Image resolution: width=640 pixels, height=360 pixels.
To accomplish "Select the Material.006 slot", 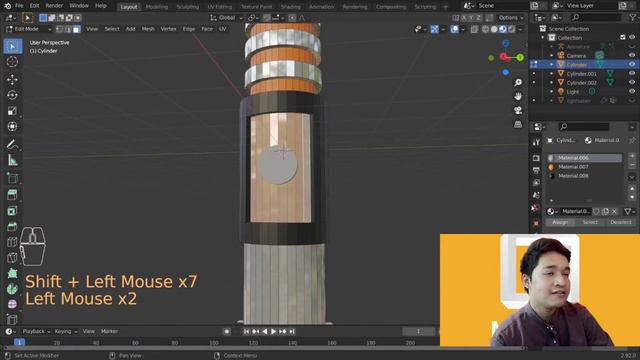I will click(584, 158).
